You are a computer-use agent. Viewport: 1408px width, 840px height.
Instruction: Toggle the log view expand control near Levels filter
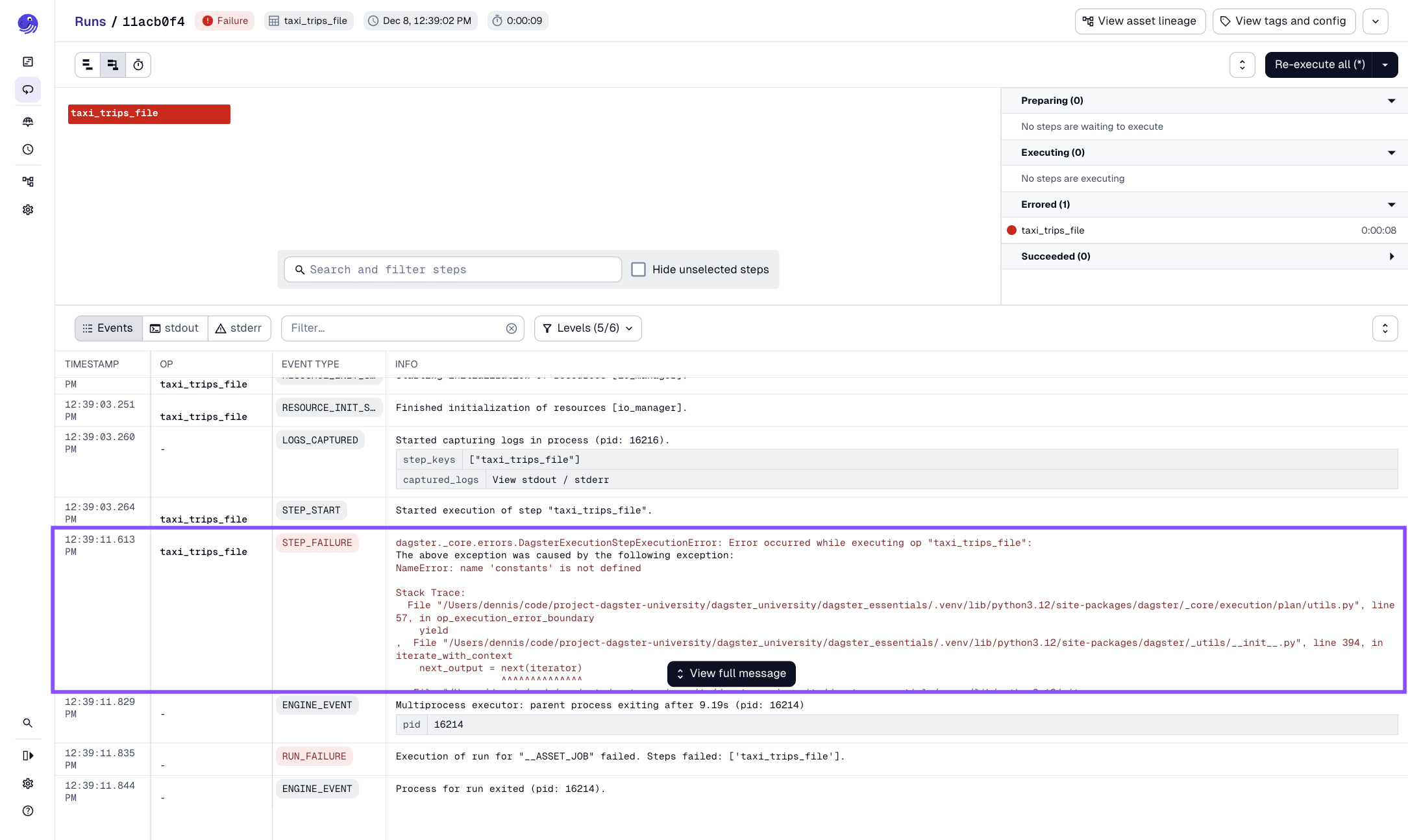[x=1385, y=328]
